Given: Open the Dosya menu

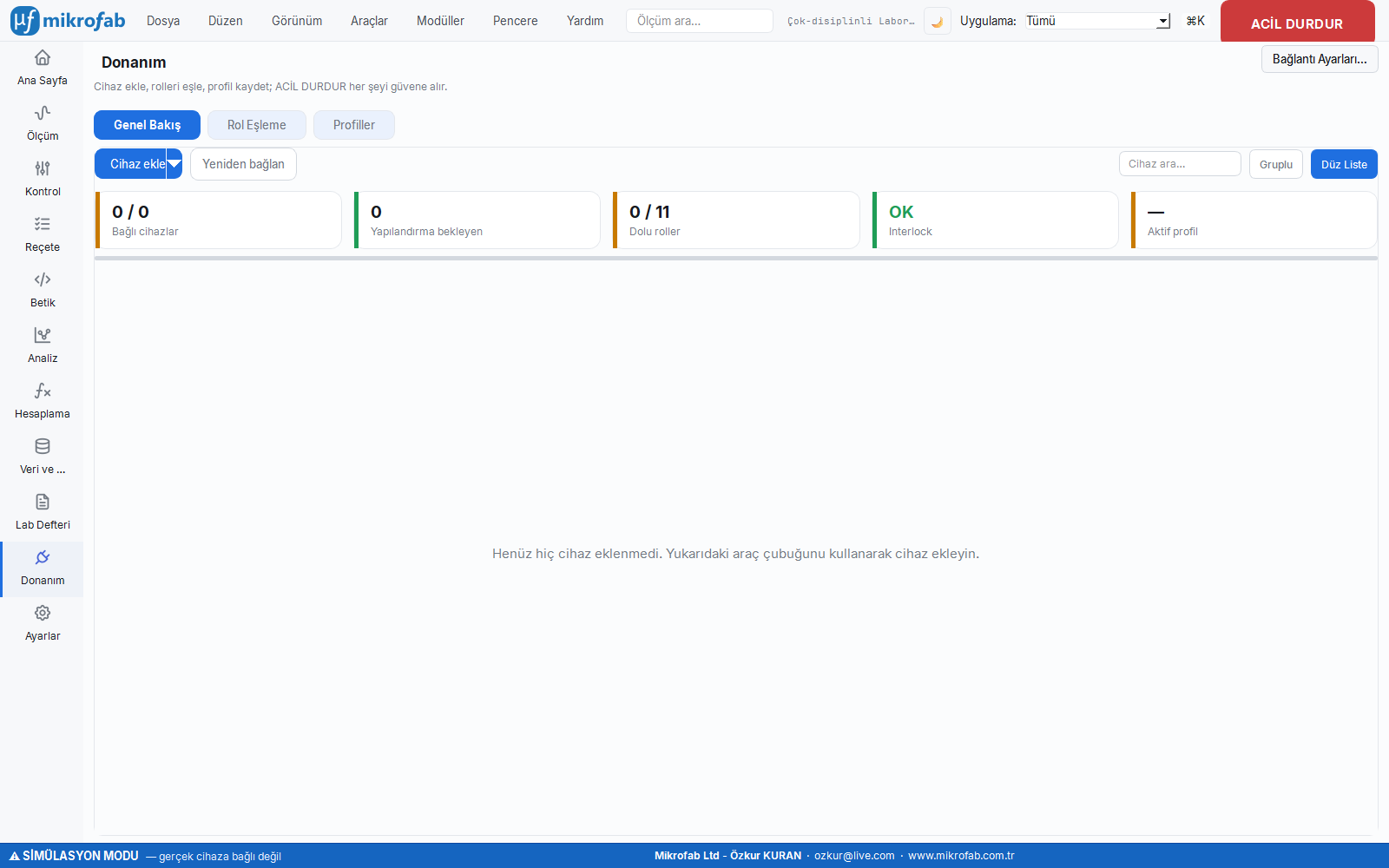Looking at the screenshot, I should (163, 21).
